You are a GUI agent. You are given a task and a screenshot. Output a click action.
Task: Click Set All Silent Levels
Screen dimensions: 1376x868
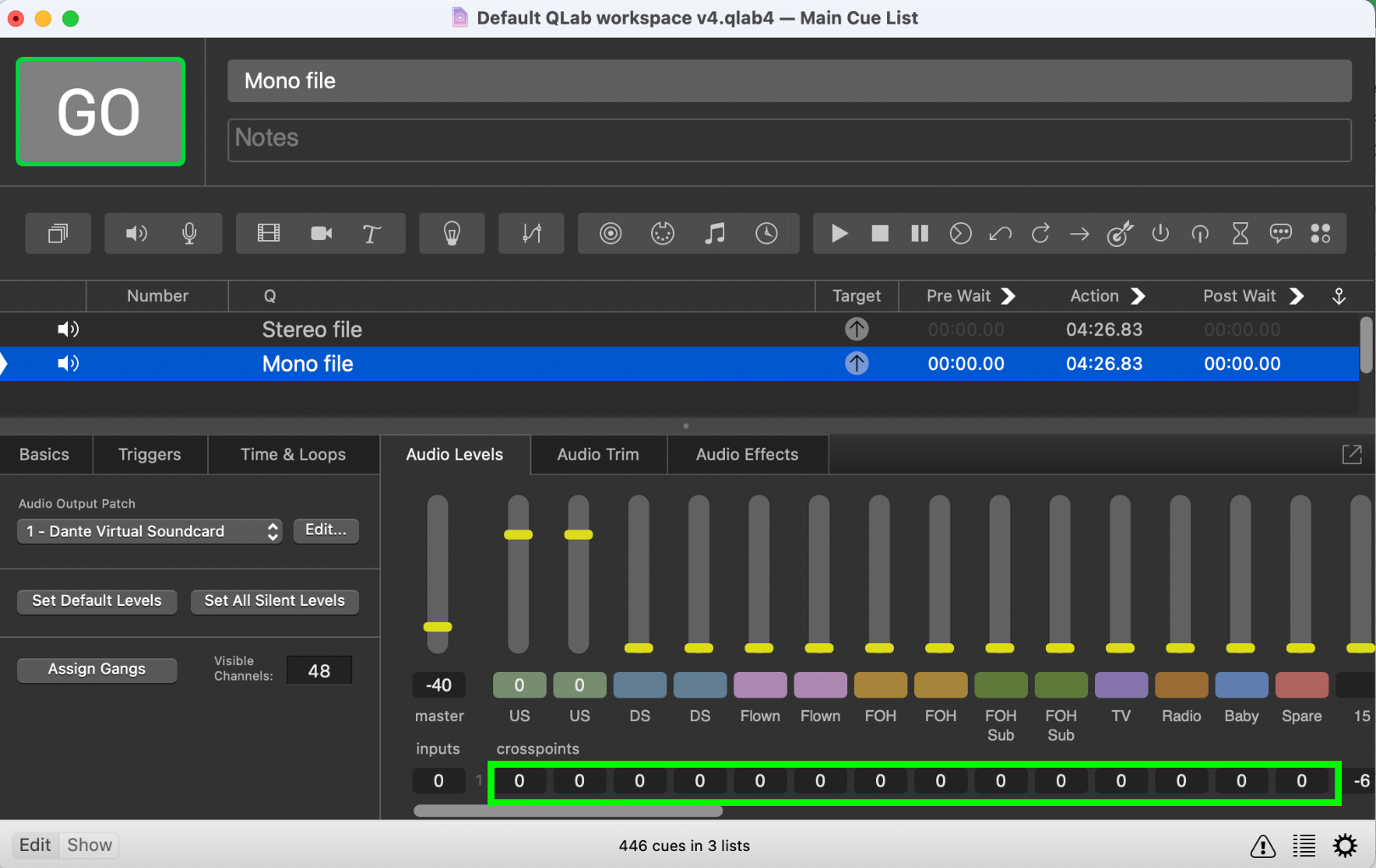275,601
